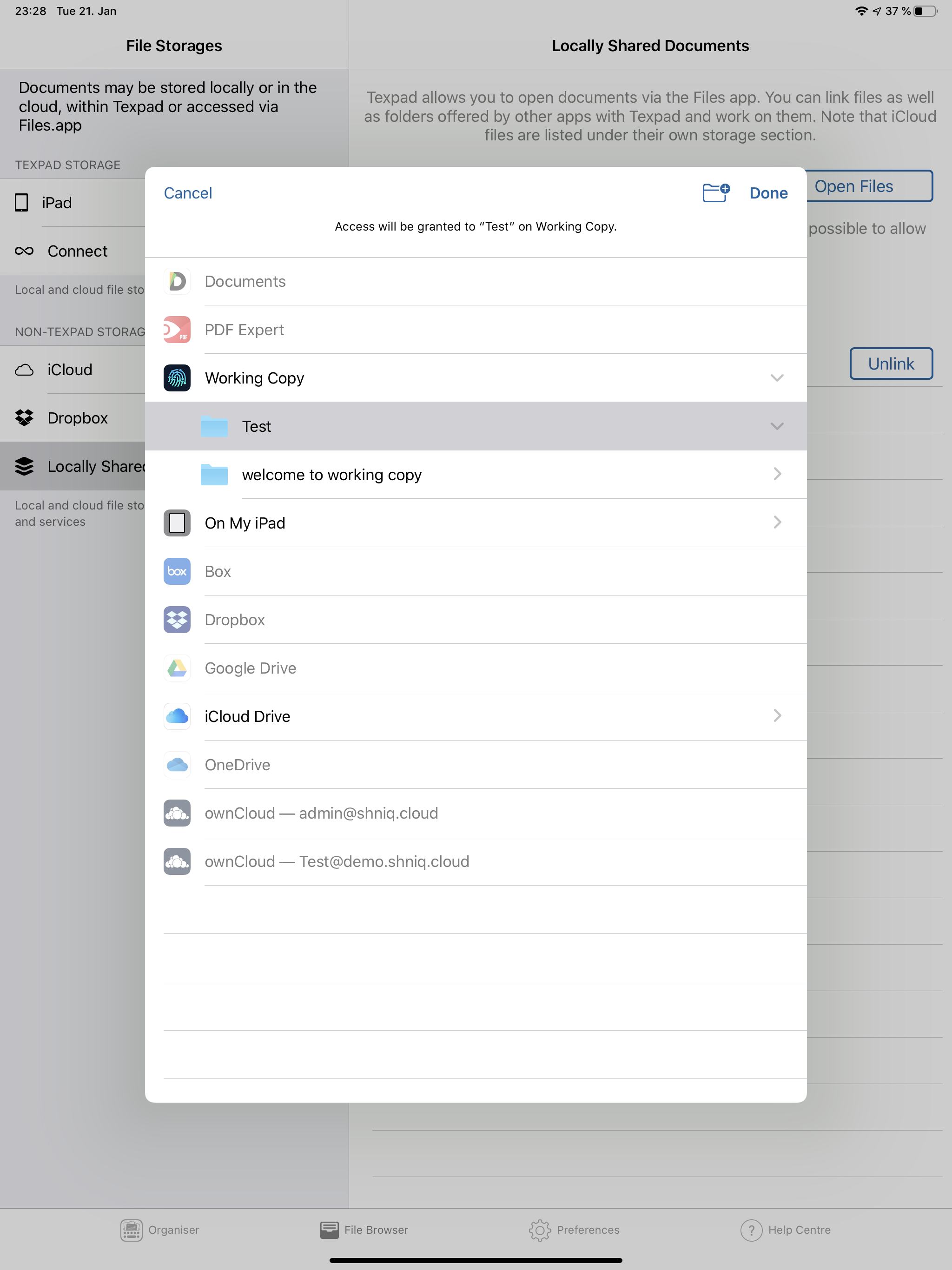952x1270 pixels.
Task: Select the On My iPad location label
Action: click(x=245, y=523)
